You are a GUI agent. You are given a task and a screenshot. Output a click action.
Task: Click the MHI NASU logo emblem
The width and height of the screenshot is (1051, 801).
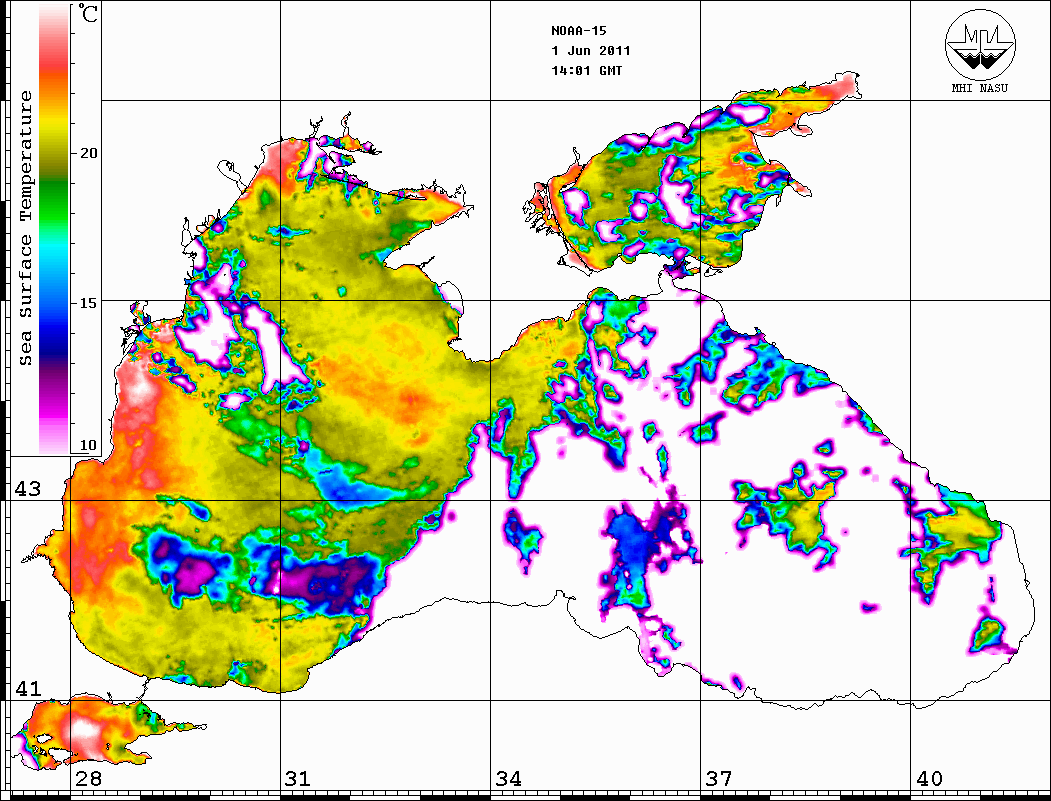(x=980, y=44)
